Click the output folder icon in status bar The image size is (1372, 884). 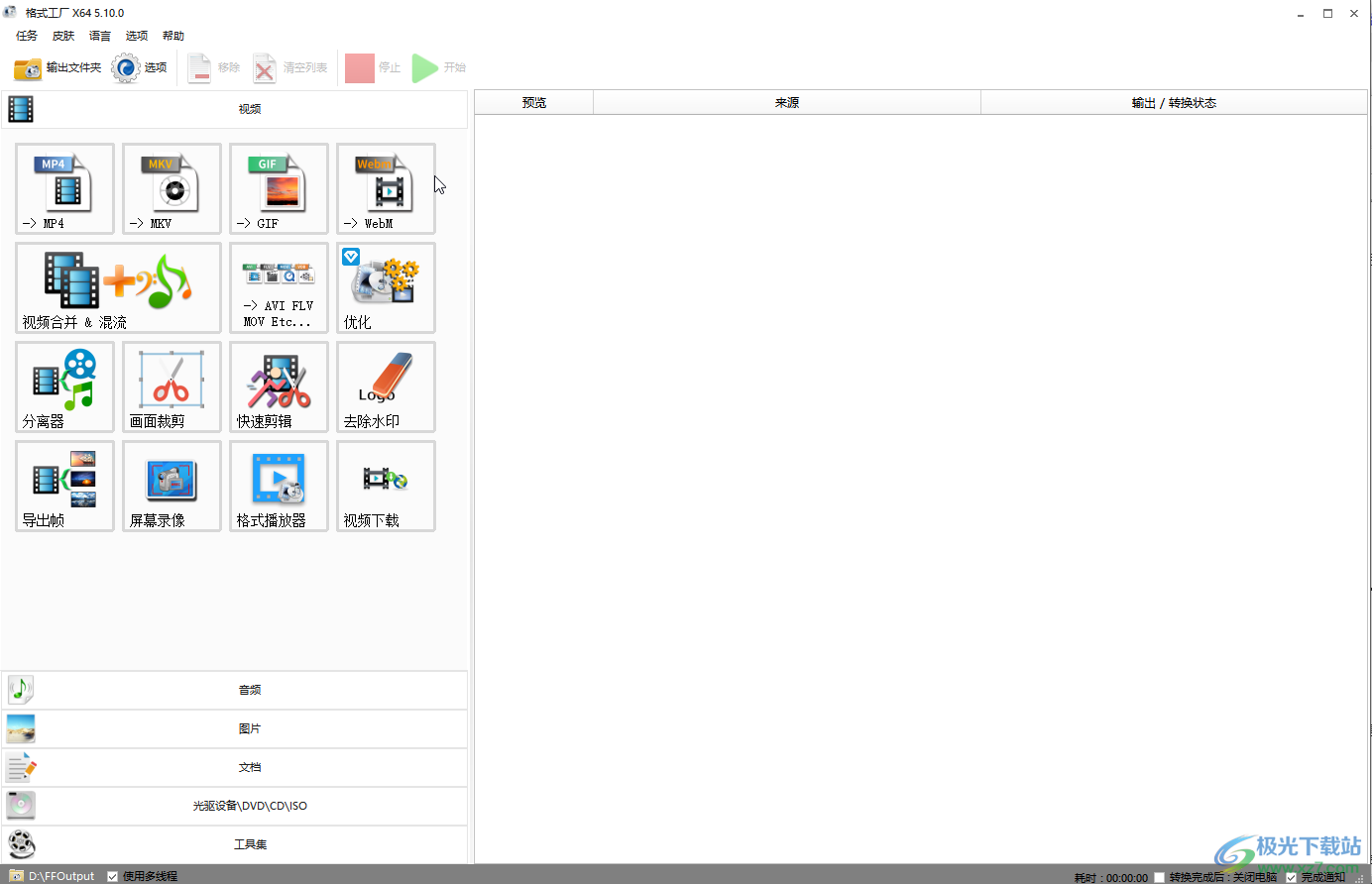click(x=16, y=876)
